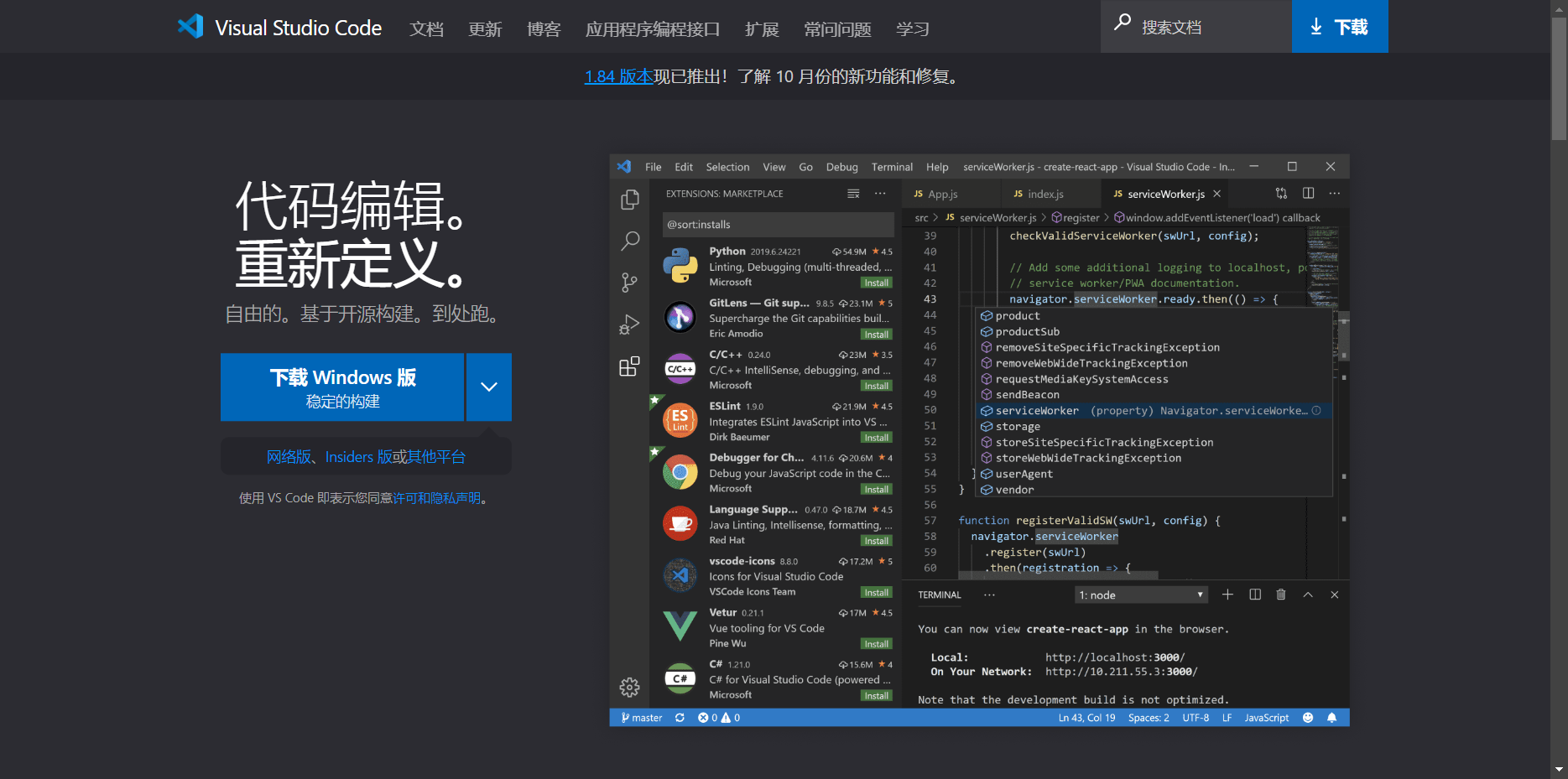Click the Clear Extensions filter lines icon
The width and height of the screenshot is (1568, 779).
[853, 194]
